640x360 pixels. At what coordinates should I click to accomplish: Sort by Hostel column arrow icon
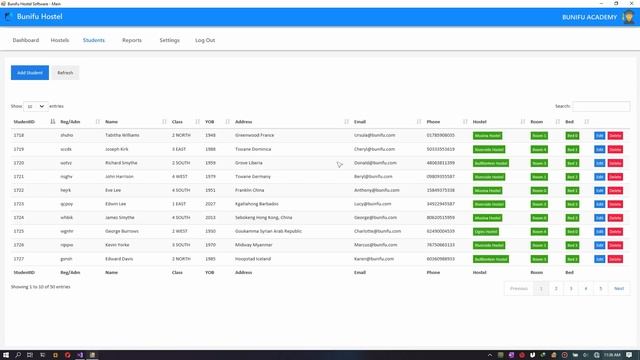[x=522, y=122]
